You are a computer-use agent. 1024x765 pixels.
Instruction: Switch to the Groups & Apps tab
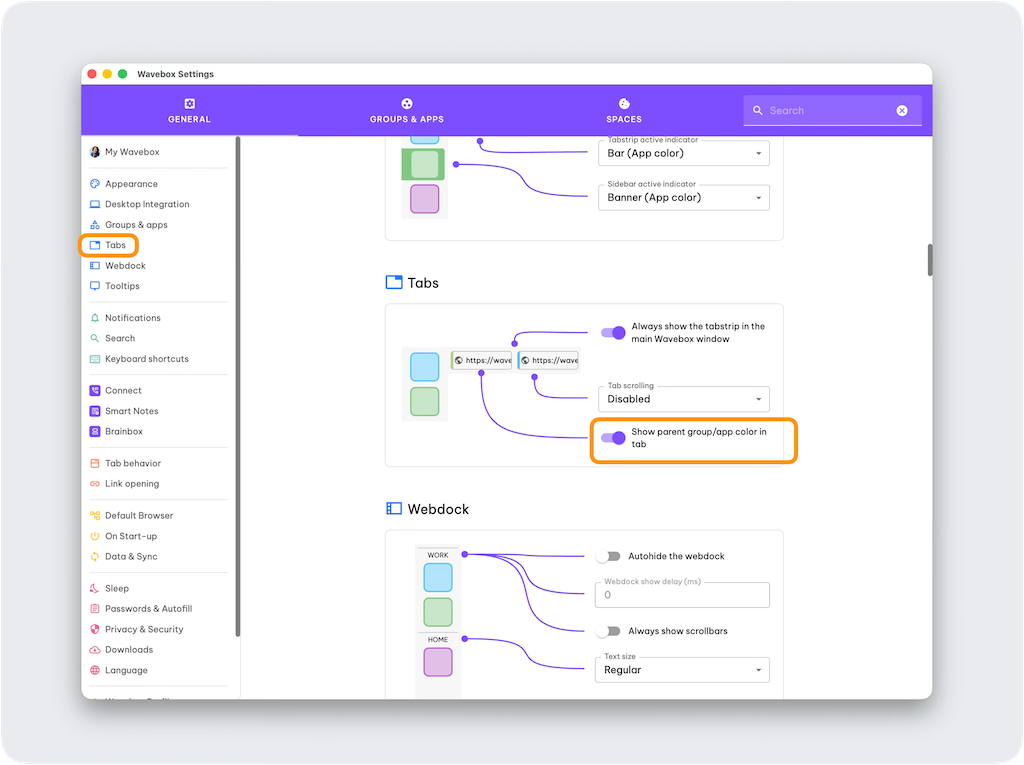coord(406,111)
